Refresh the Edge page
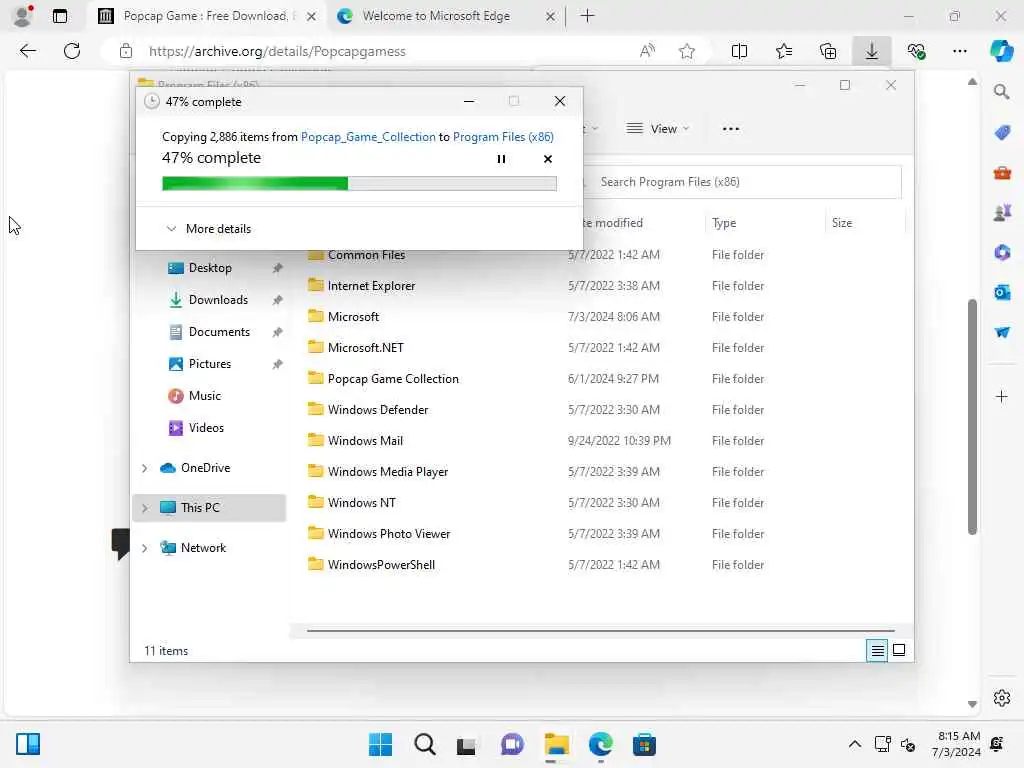Screen dimensions: 1024x768 [x=72, y=51]
